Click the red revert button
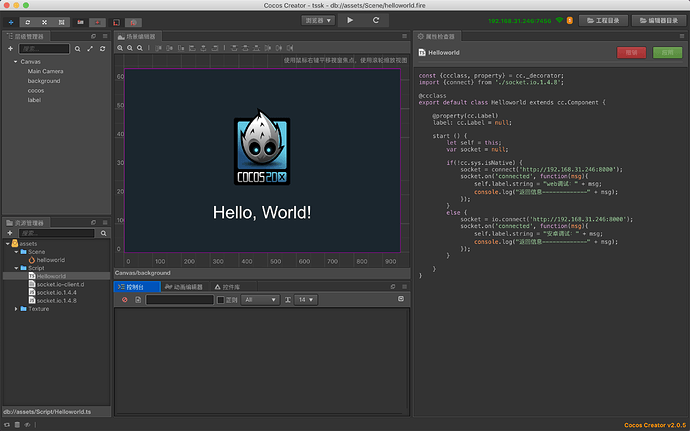The width and height of the screenshot is (690, 431). click(630, 51)
